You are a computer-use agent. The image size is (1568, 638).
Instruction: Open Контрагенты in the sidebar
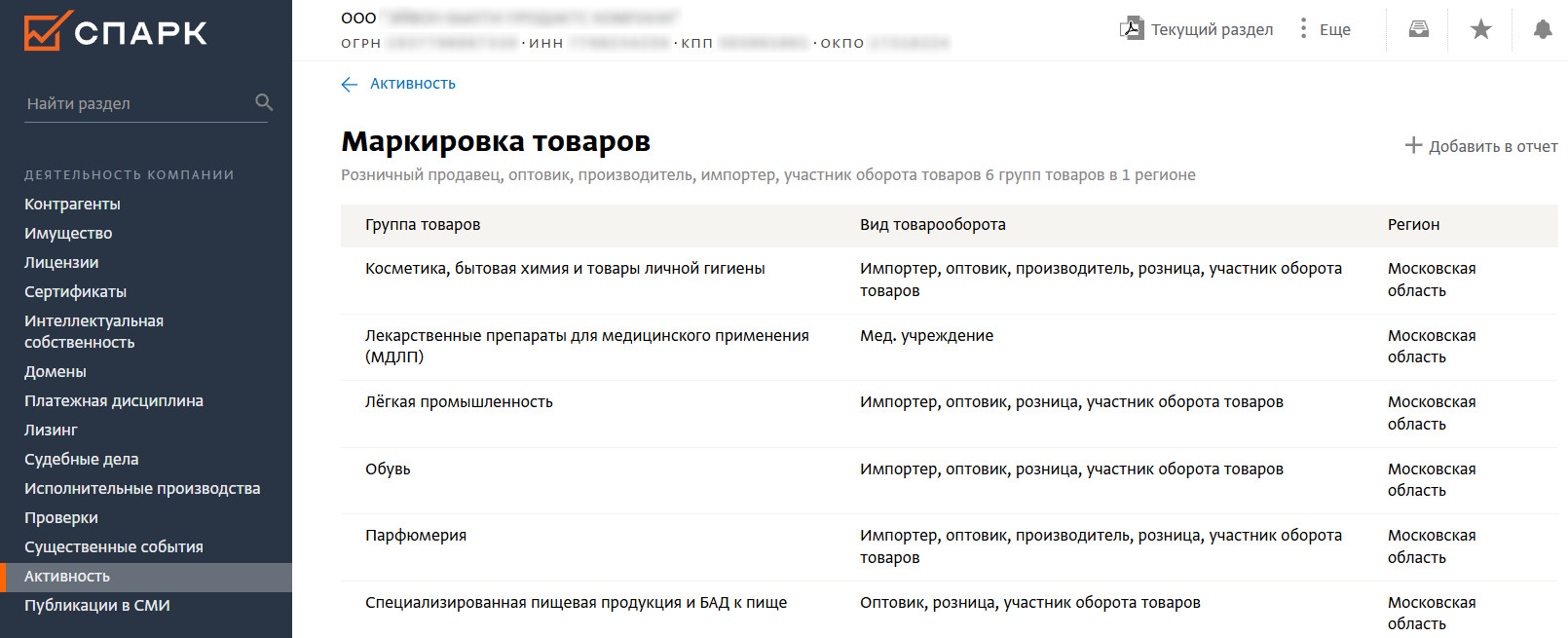click(73, 205)
